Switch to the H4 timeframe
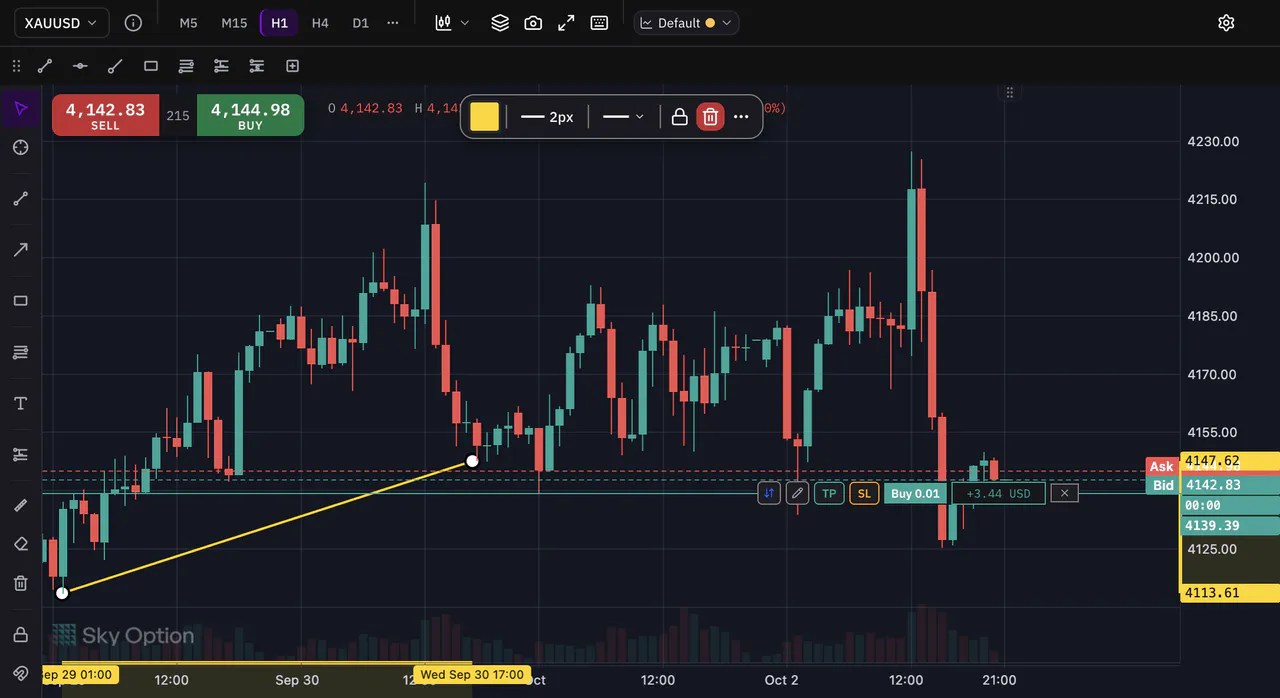Screen dimensions: 1280x698 pos(320,23)
